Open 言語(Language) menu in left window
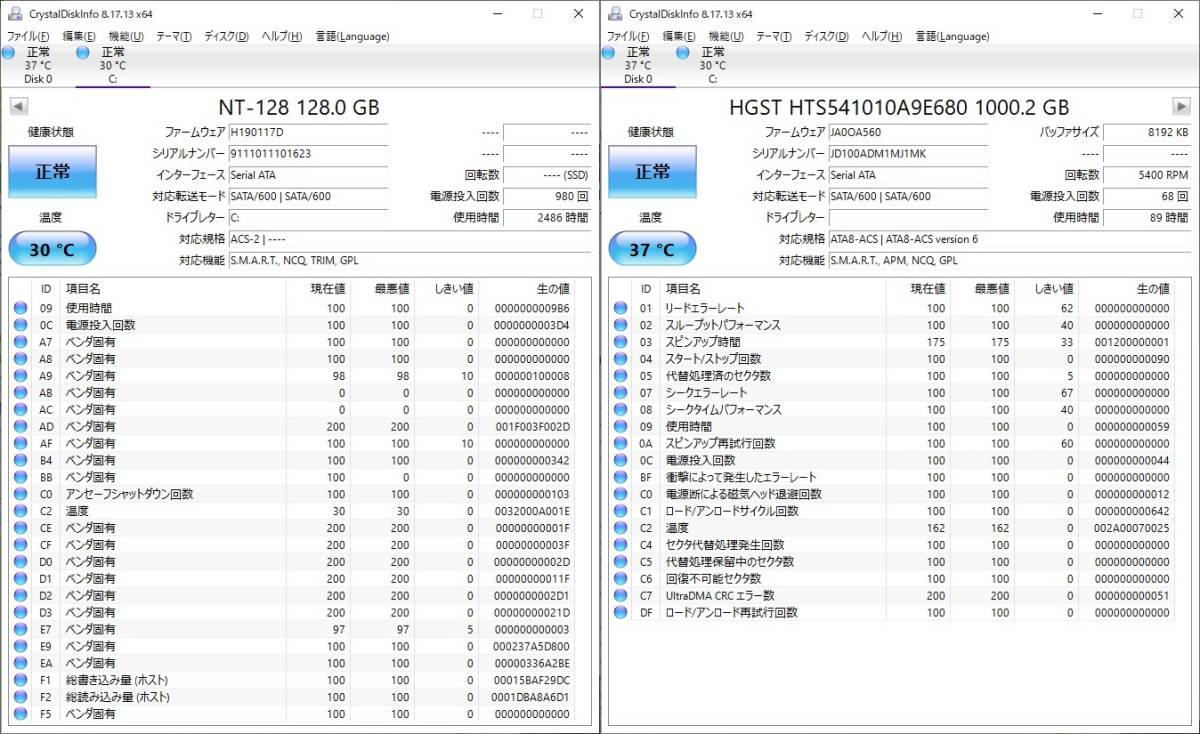Image resolution: width=1200 pixels, height=734 pixels. [x=352, y=36]
